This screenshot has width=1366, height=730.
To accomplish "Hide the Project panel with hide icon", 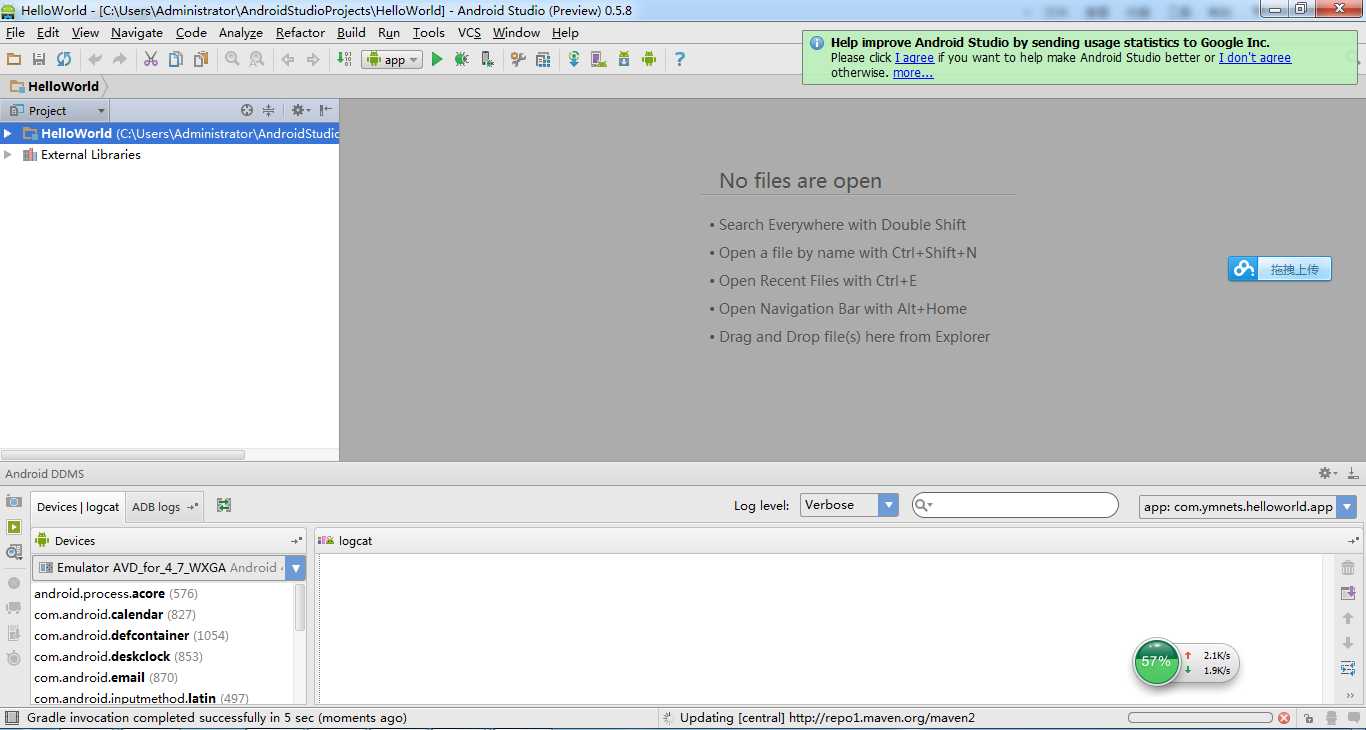I will [x=326, y=110].
